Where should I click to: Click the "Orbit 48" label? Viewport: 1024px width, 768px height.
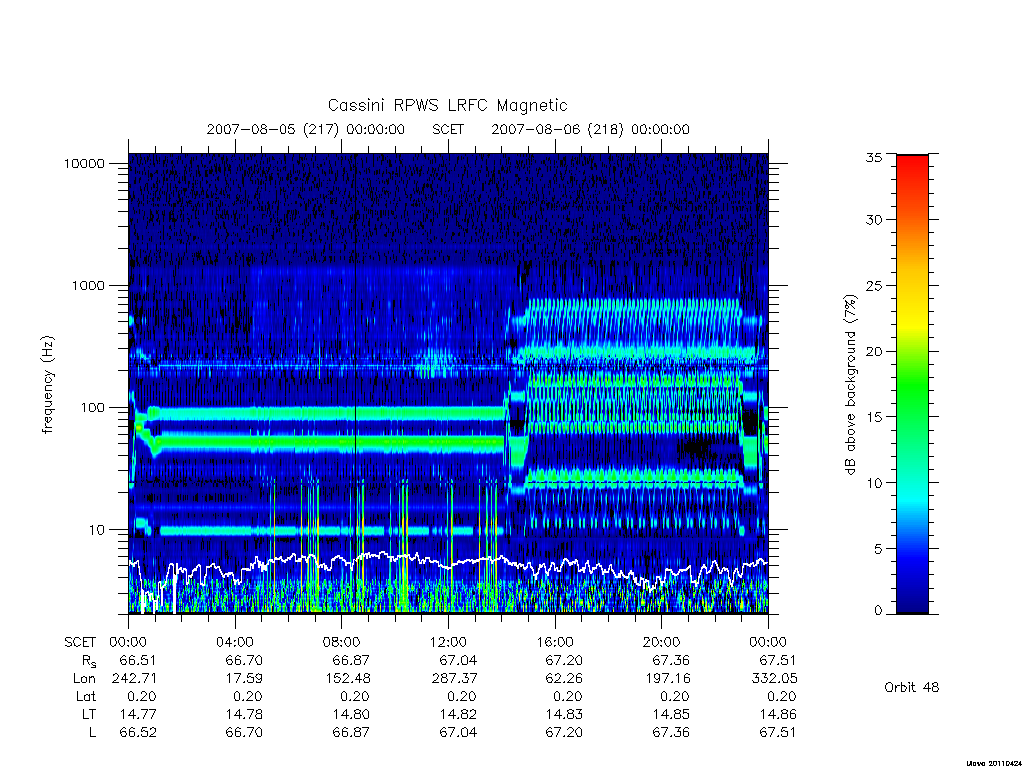(912, 687)
